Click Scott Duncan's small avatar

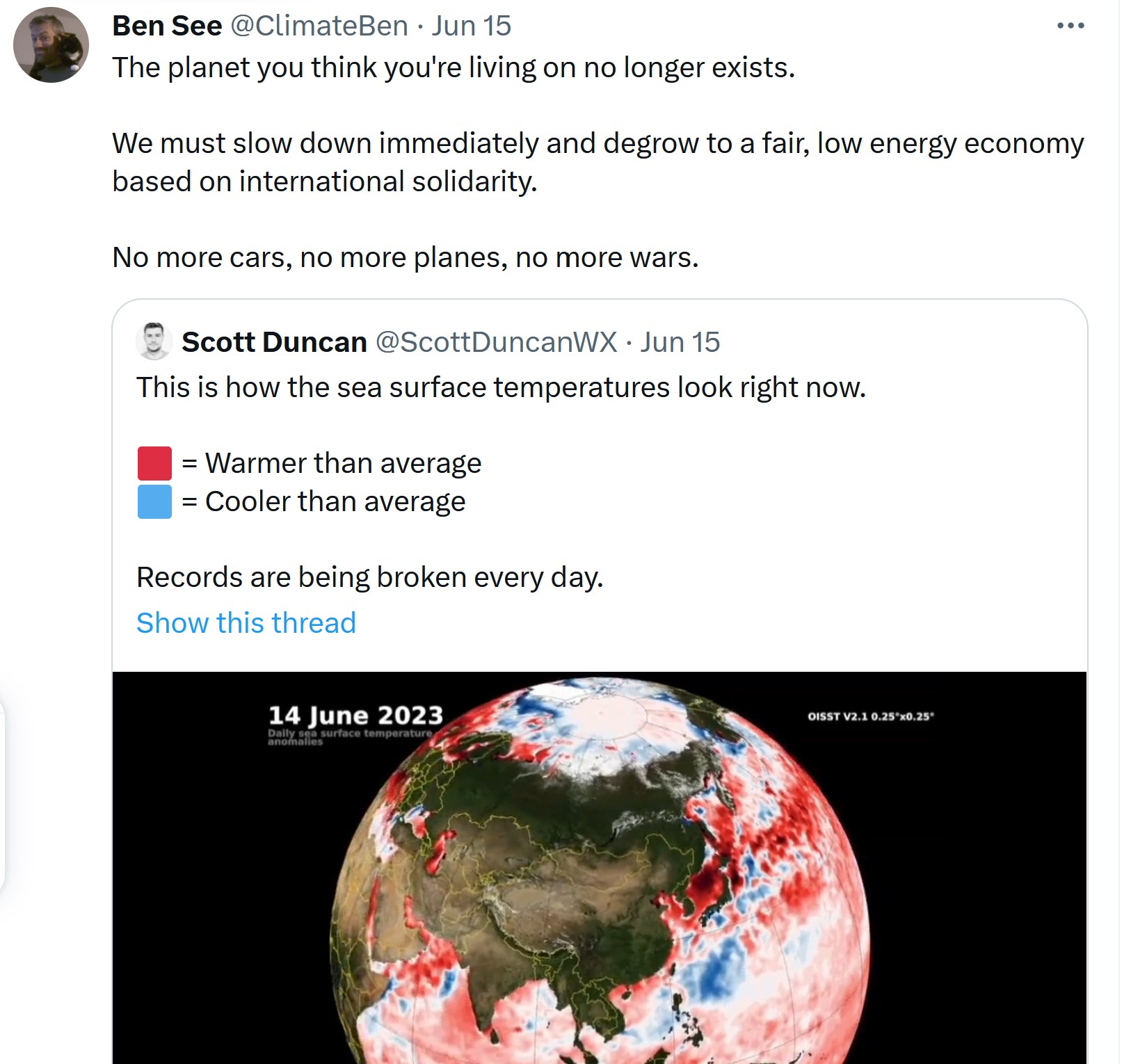tap(154, 341)
